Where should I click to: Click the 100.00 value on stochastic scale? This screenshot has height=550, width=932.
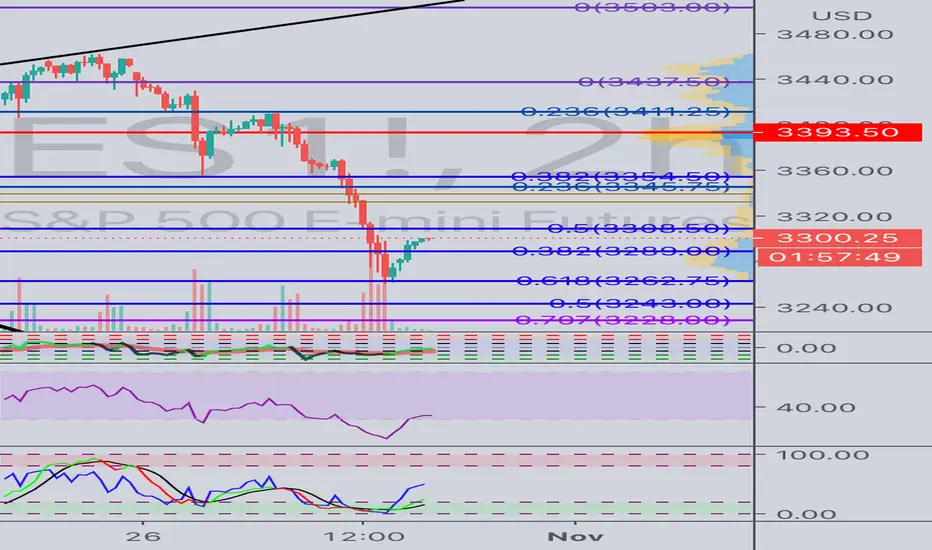pyautogui.click(x=825, y=455)
